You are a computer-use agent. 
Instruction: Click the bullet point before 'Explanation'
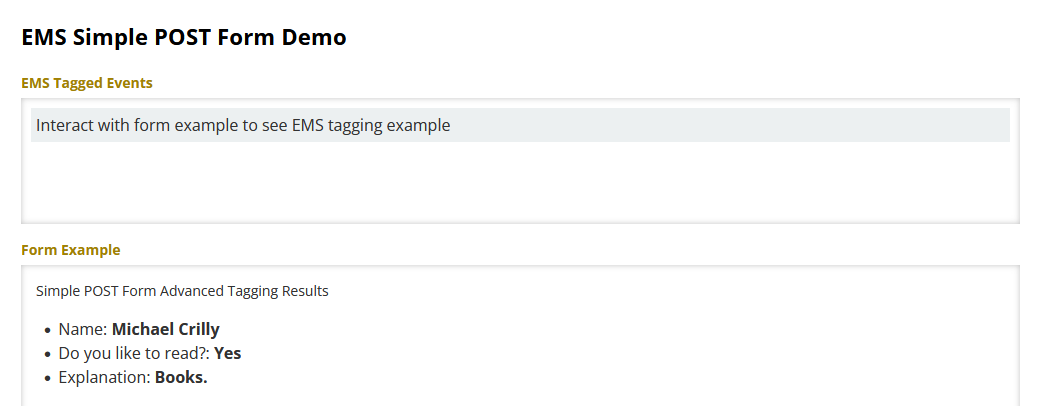point(48,379)
